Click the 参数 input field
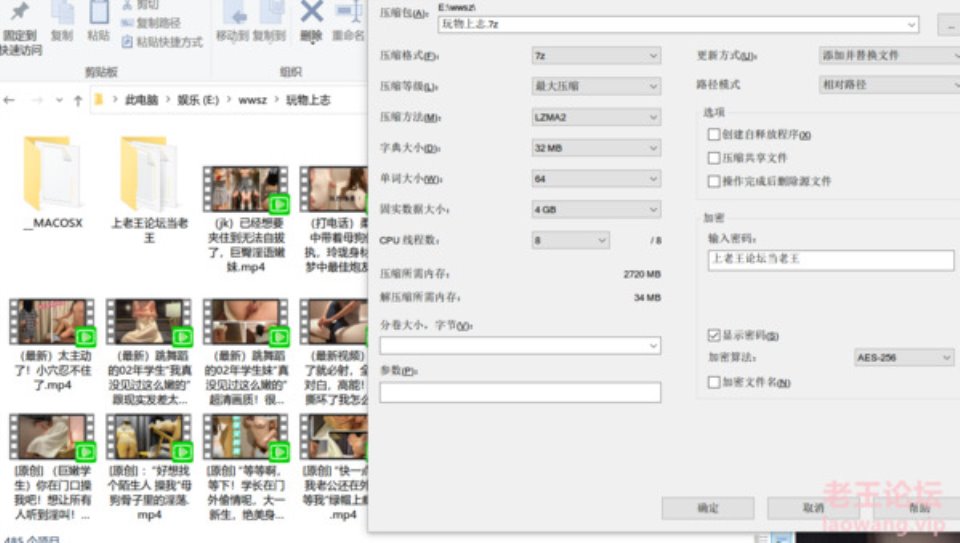960x543 pixels. coord(520,393)
